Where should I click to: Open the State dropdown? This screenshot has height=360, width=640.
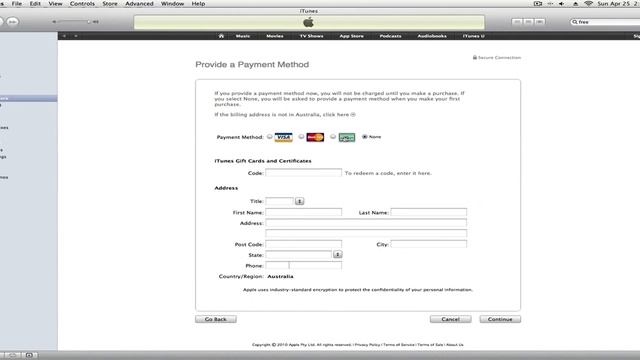[338, 255]
